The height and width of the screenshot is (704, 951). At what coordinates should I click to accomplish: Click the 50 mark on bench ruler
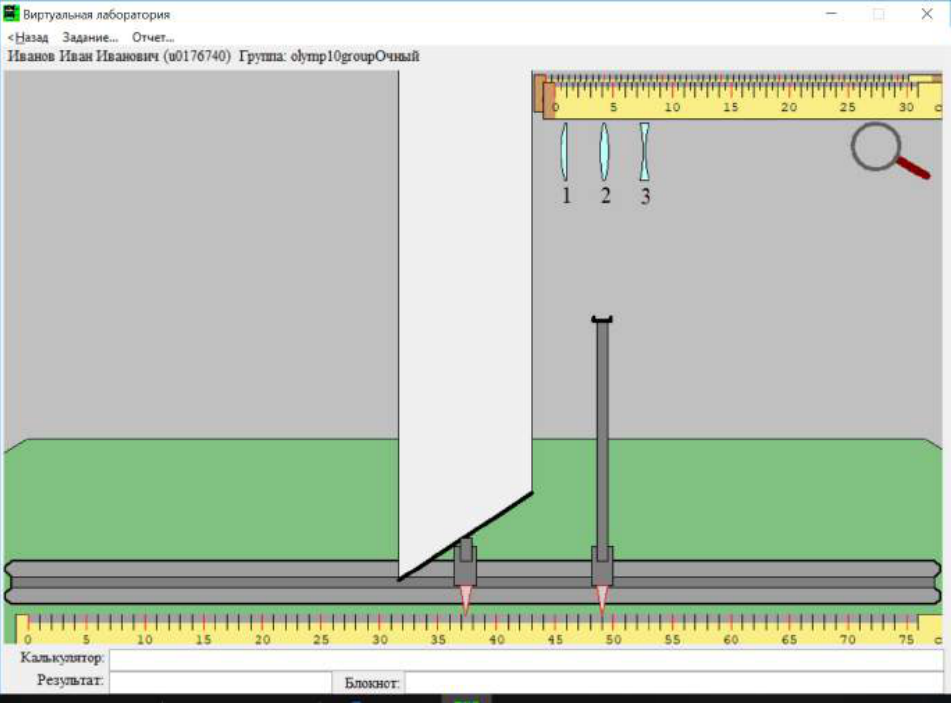(x=613, y=639)
